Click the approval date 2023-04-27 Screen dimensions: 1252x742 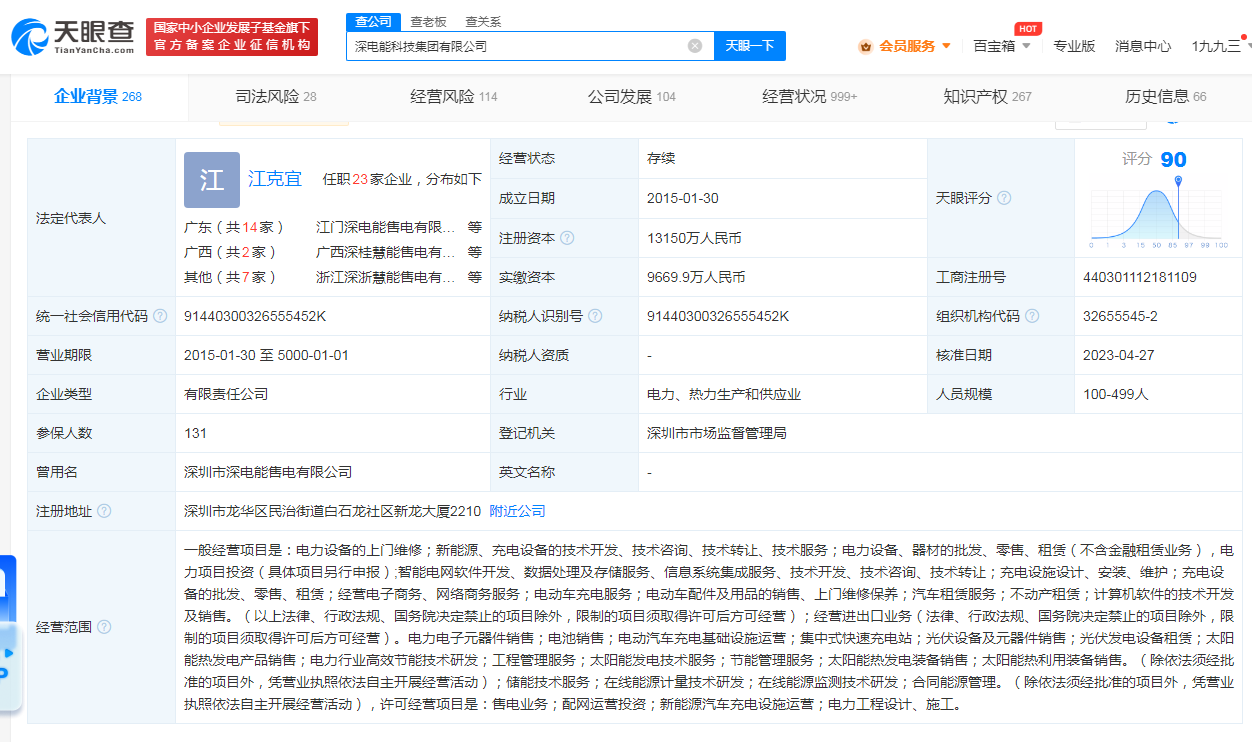pyautogui.click(x=1119, y=355)
